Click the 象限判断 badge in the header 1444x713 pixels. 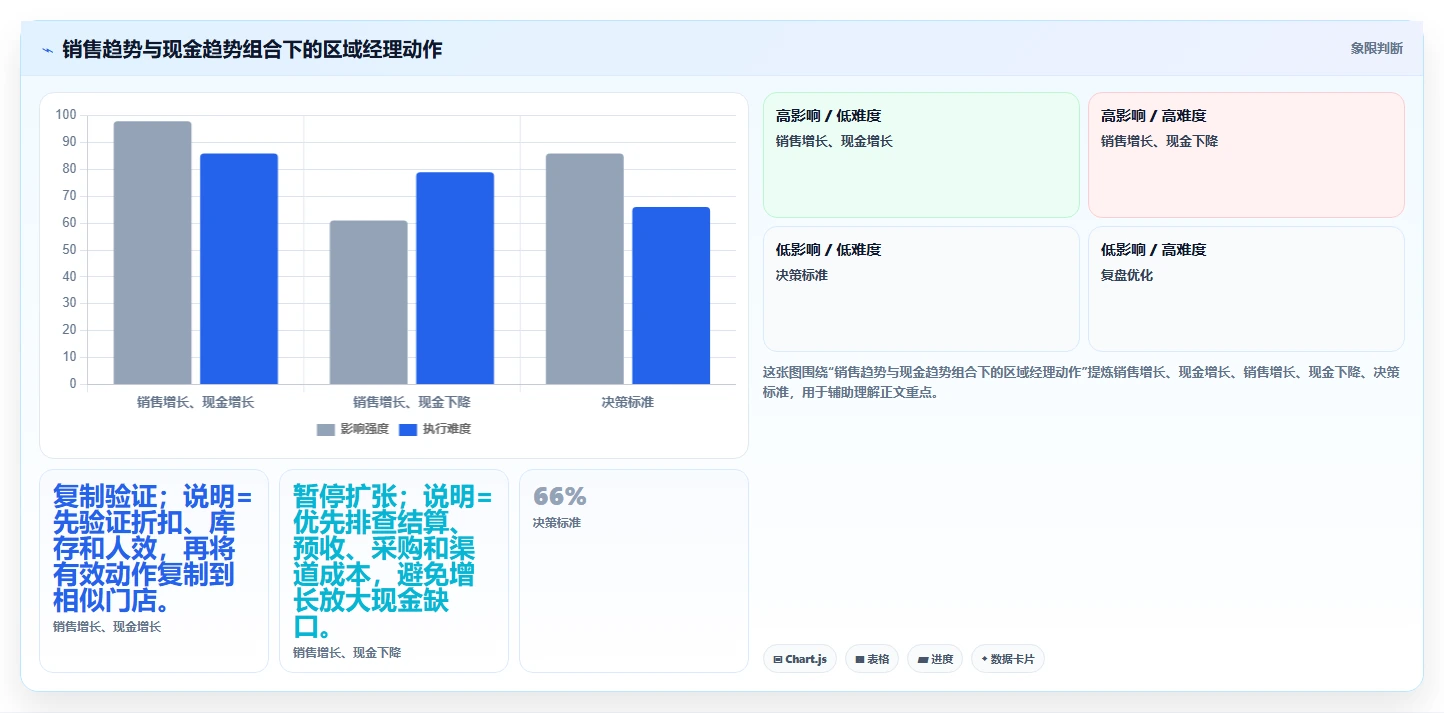click(x=1376, y=48)
